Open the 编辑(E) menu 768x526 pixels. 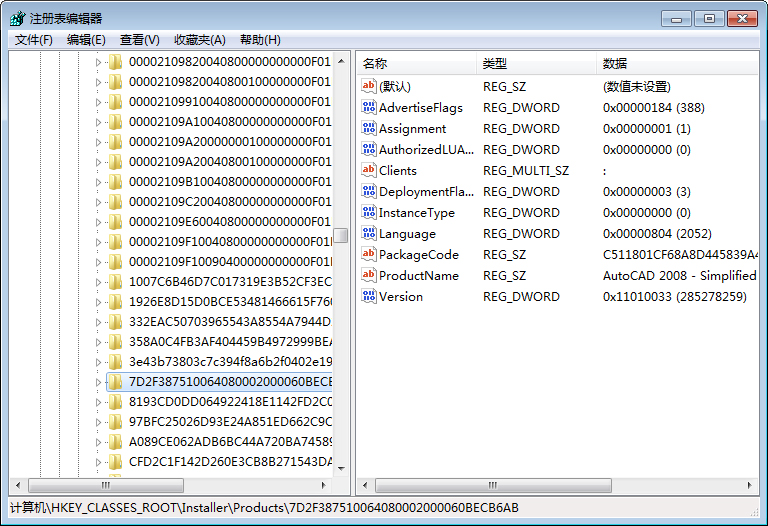click(86, 40)
